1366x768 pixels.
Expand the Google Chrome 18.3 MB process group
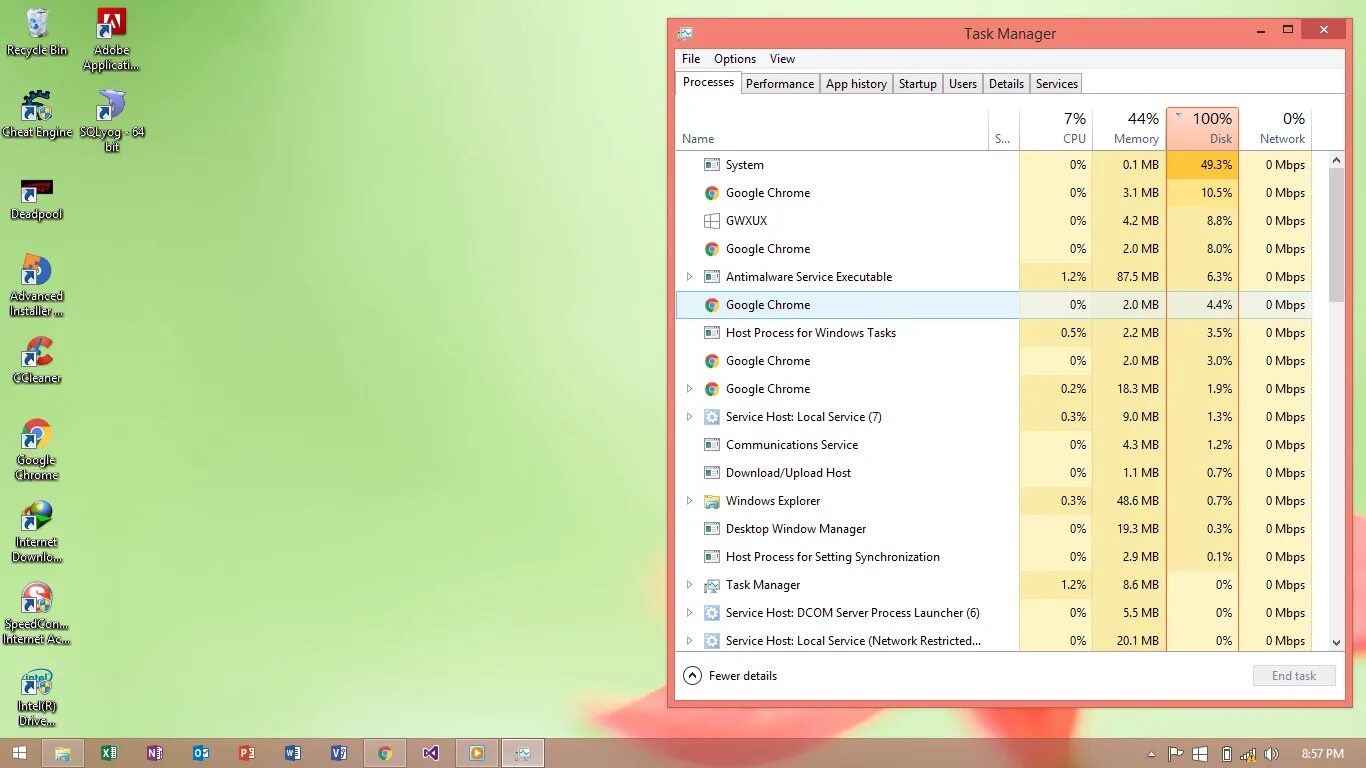[x=689, y=389]
